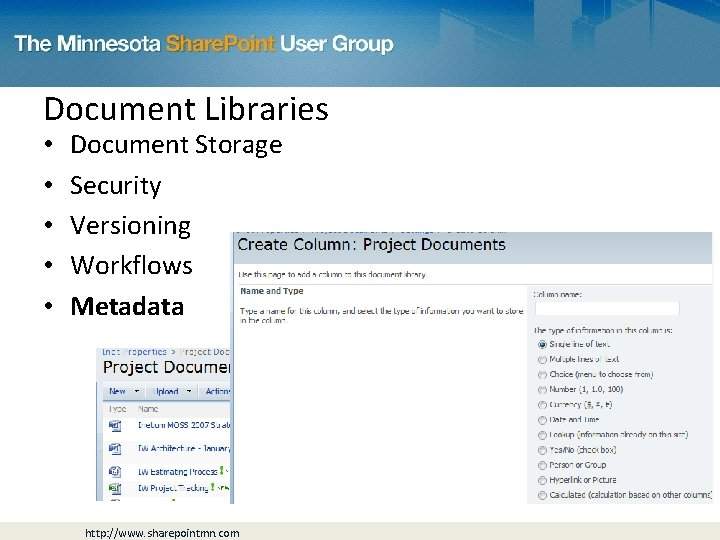The image size is (720, 540).
Task: Click the Minnesota SharePoint User Group banner title
Action: click(x=204, y=44)
